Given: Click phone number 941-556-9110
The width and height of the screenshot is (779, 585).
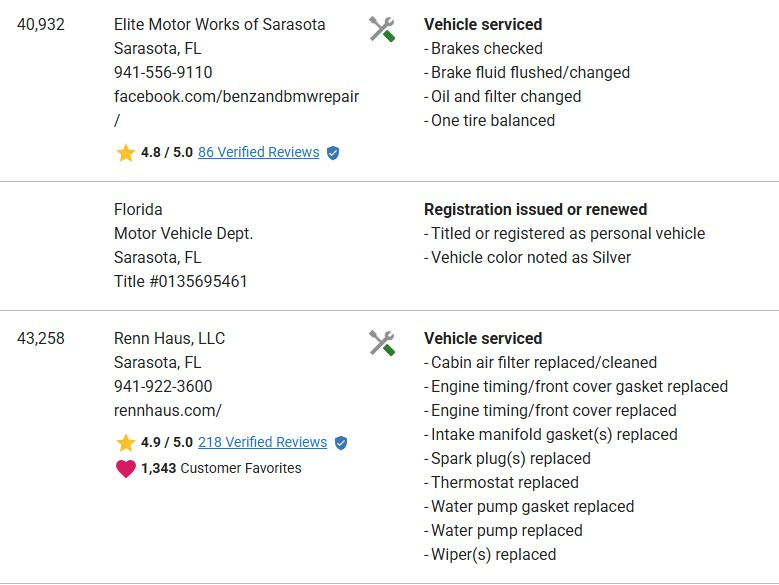Looking at the screenshot, I should pyautogui.click(x=163, y=72).
